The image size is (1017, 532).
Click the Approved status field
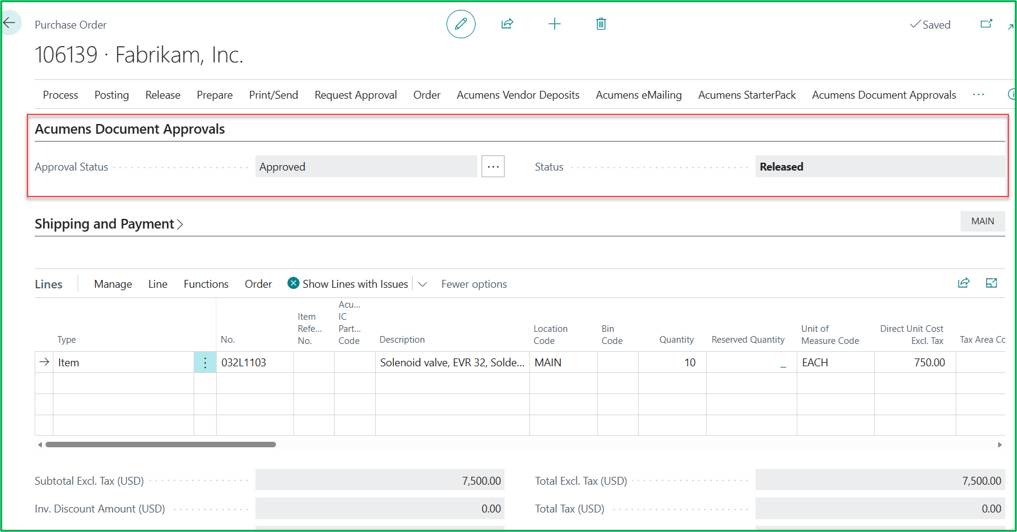(x=366, y=167)
